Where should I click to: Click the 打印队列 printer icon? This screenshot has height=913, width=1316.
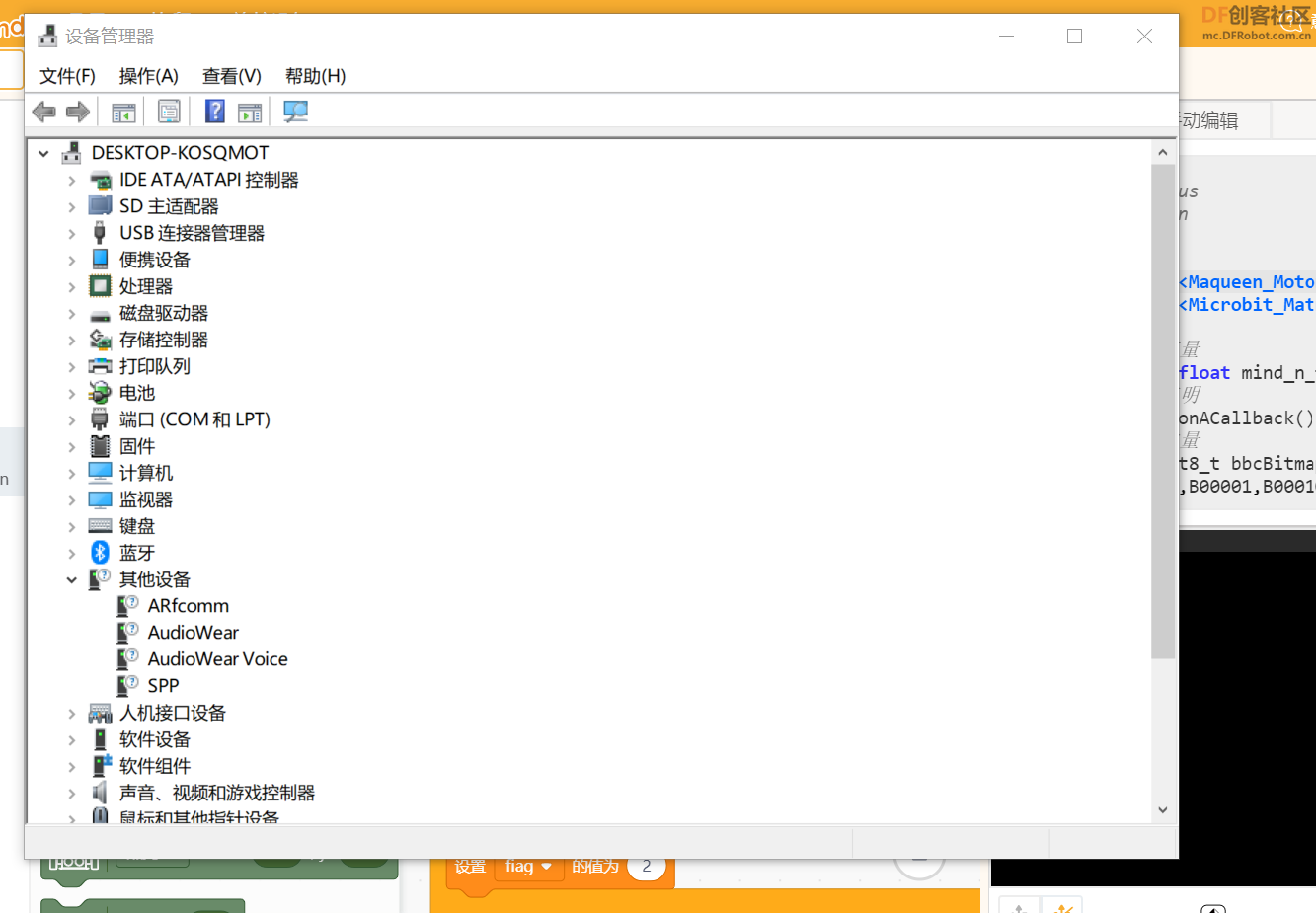[x=100, y=366]
